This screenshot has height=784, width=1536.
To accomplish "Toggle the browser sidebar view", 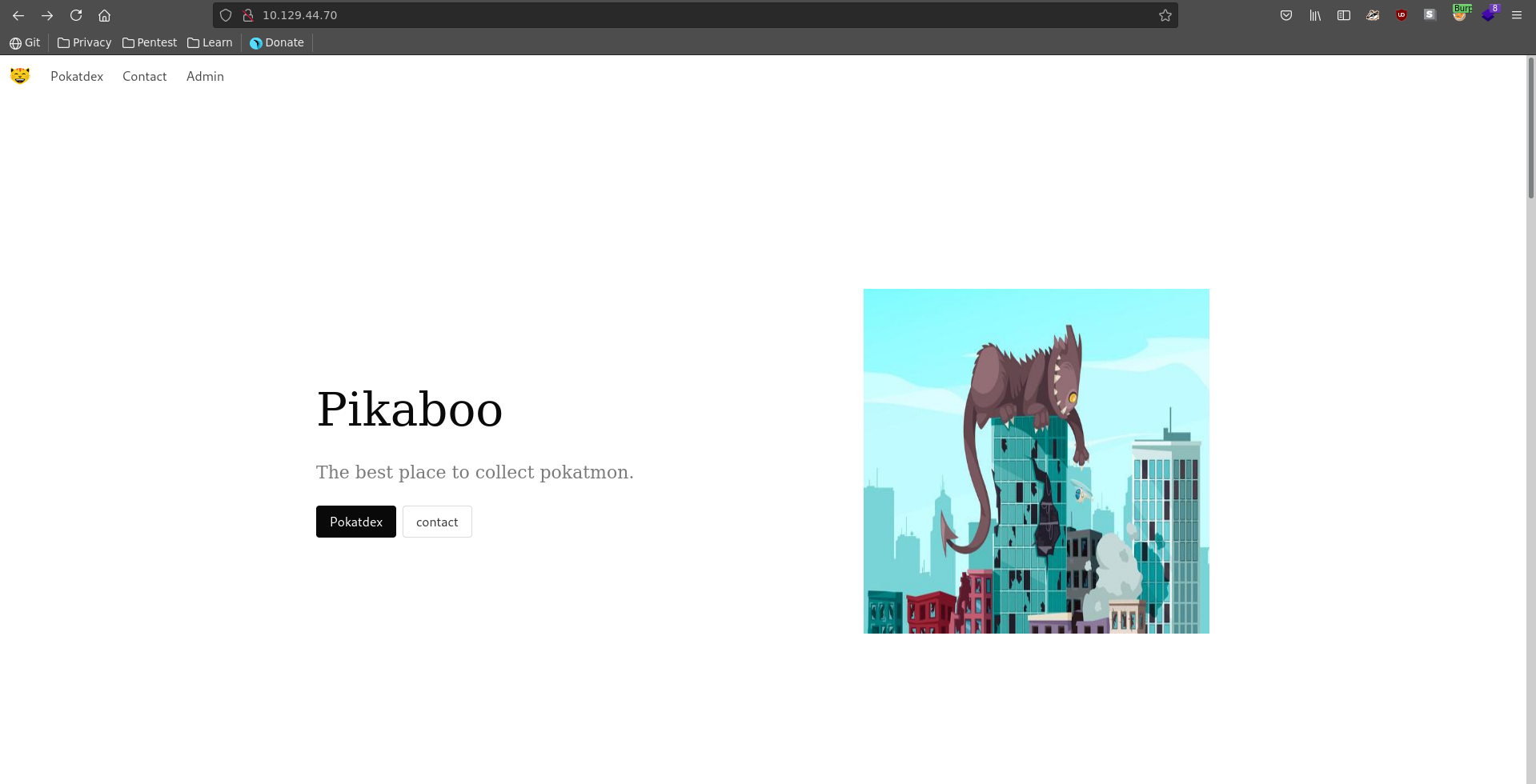I will (1344, 15).
